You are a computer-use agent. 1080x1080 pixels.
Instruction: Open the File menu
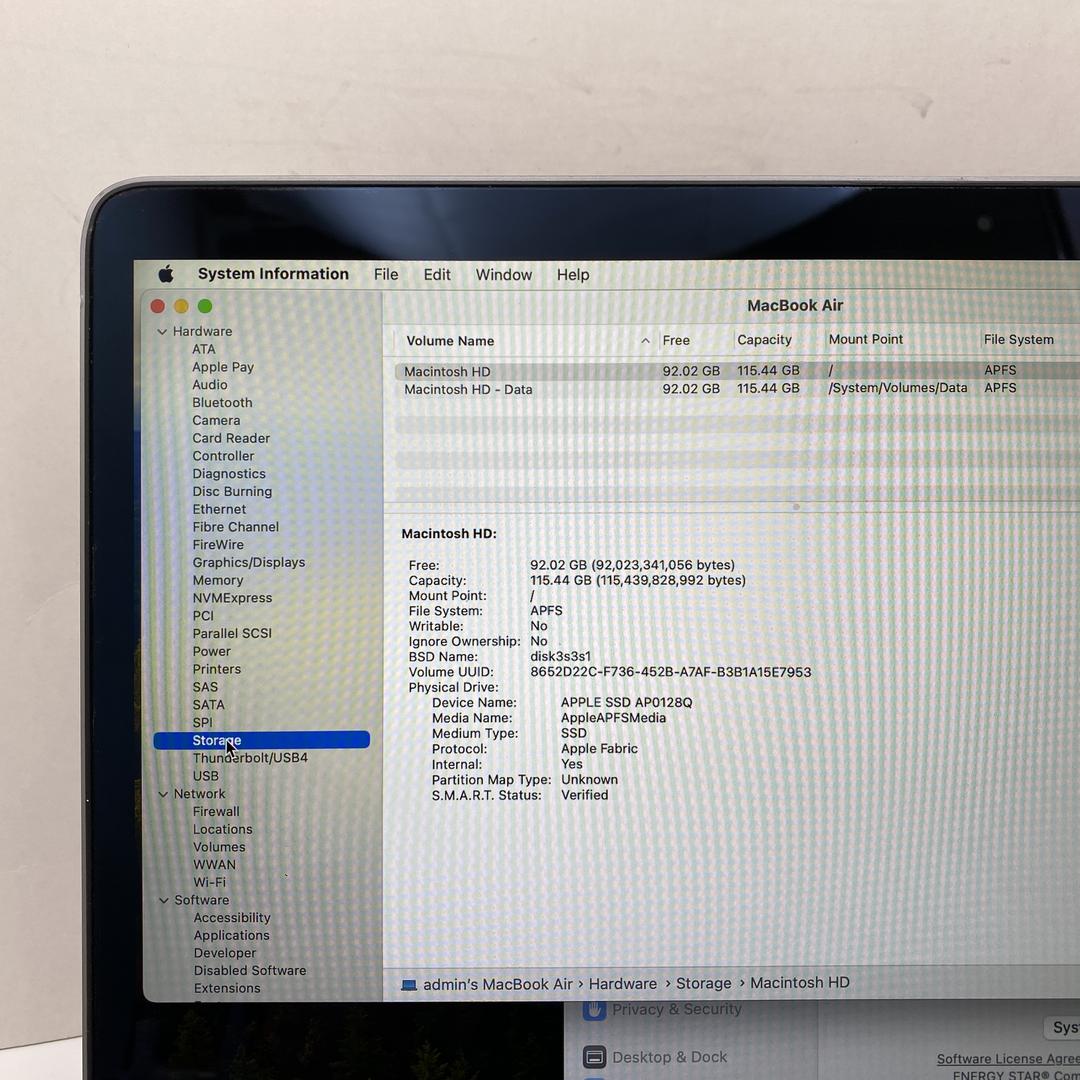pyautogui.click(x=386, y=275)
